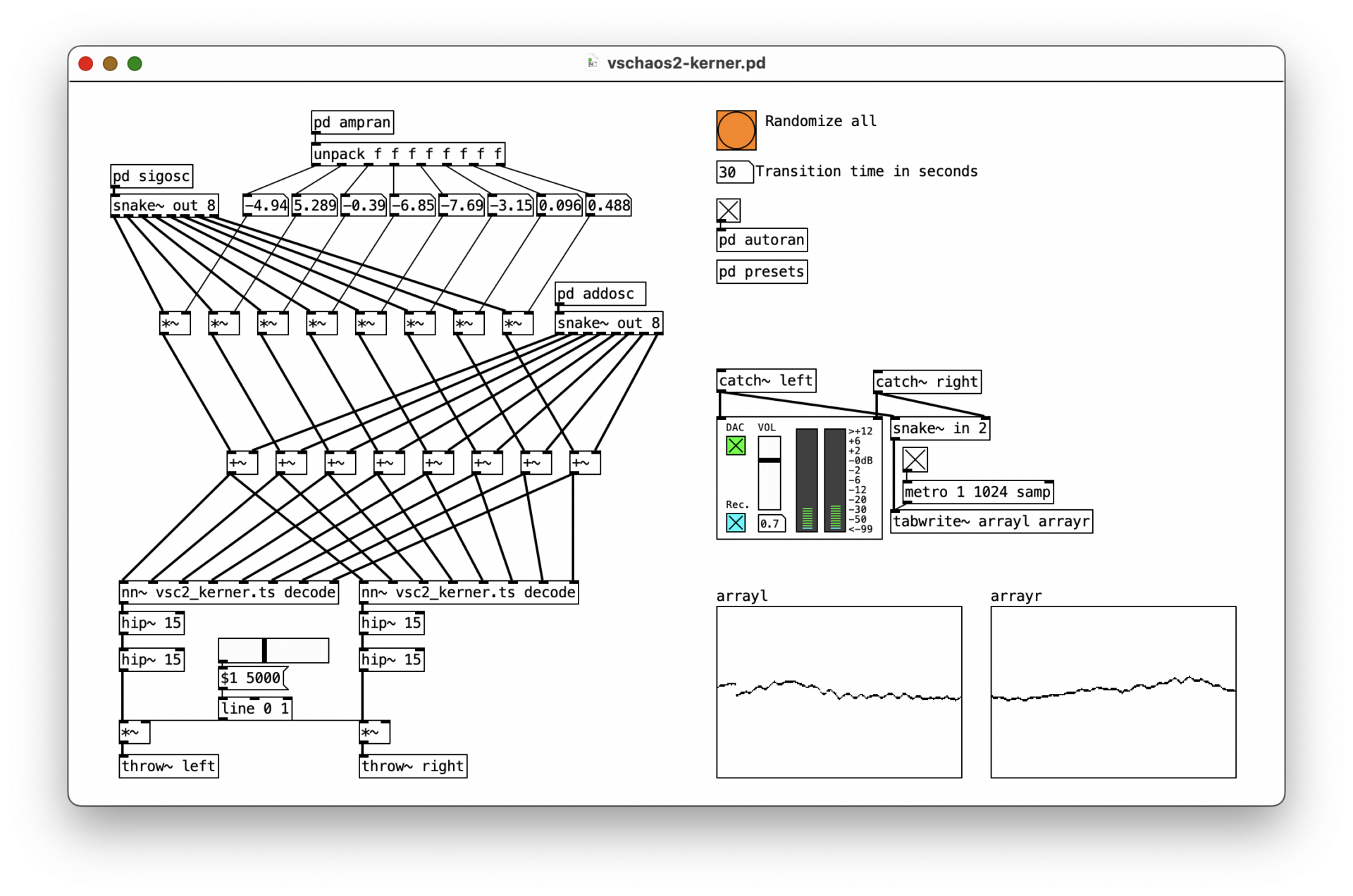Click the VOL vertical slider

769,473
